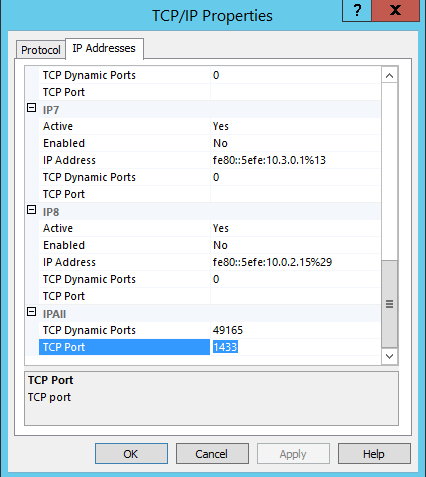Screen dimensions: 426x477
Task: Click scroll up arrow in property list
Action: (x=389, y=75)
